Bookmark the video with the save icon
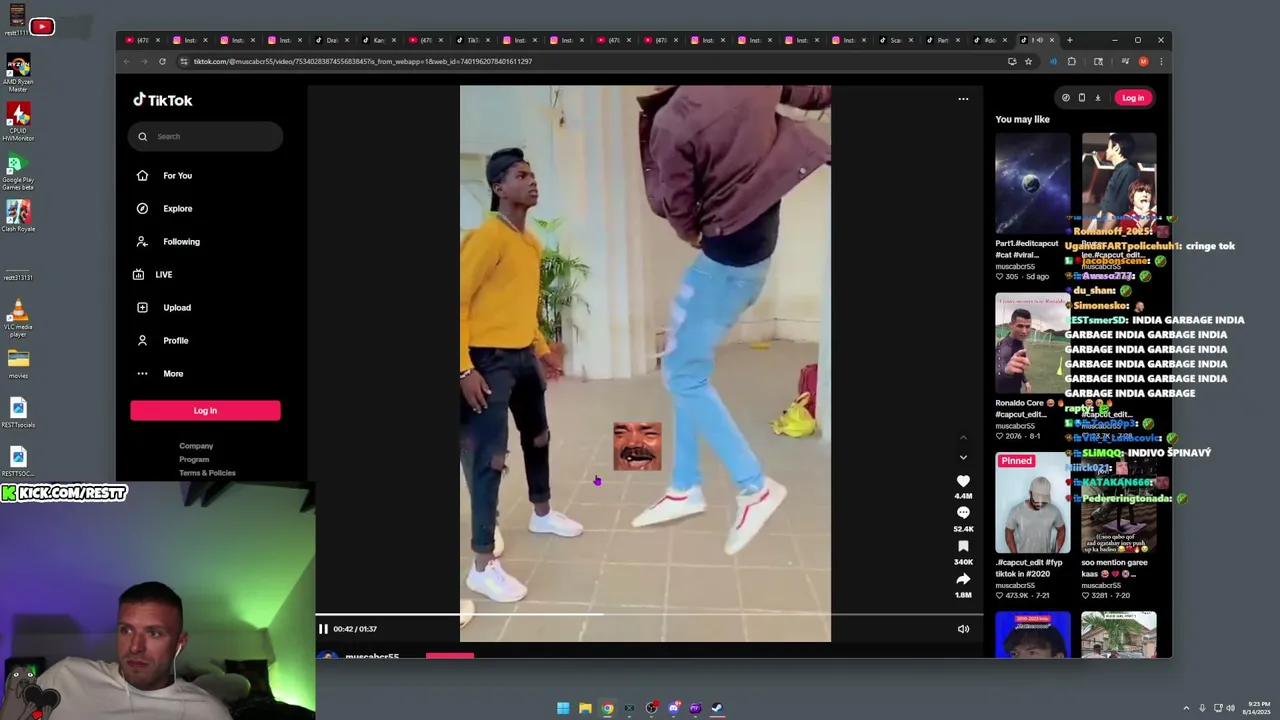This screenshot has width=1280, height=720. pos(963,546)
